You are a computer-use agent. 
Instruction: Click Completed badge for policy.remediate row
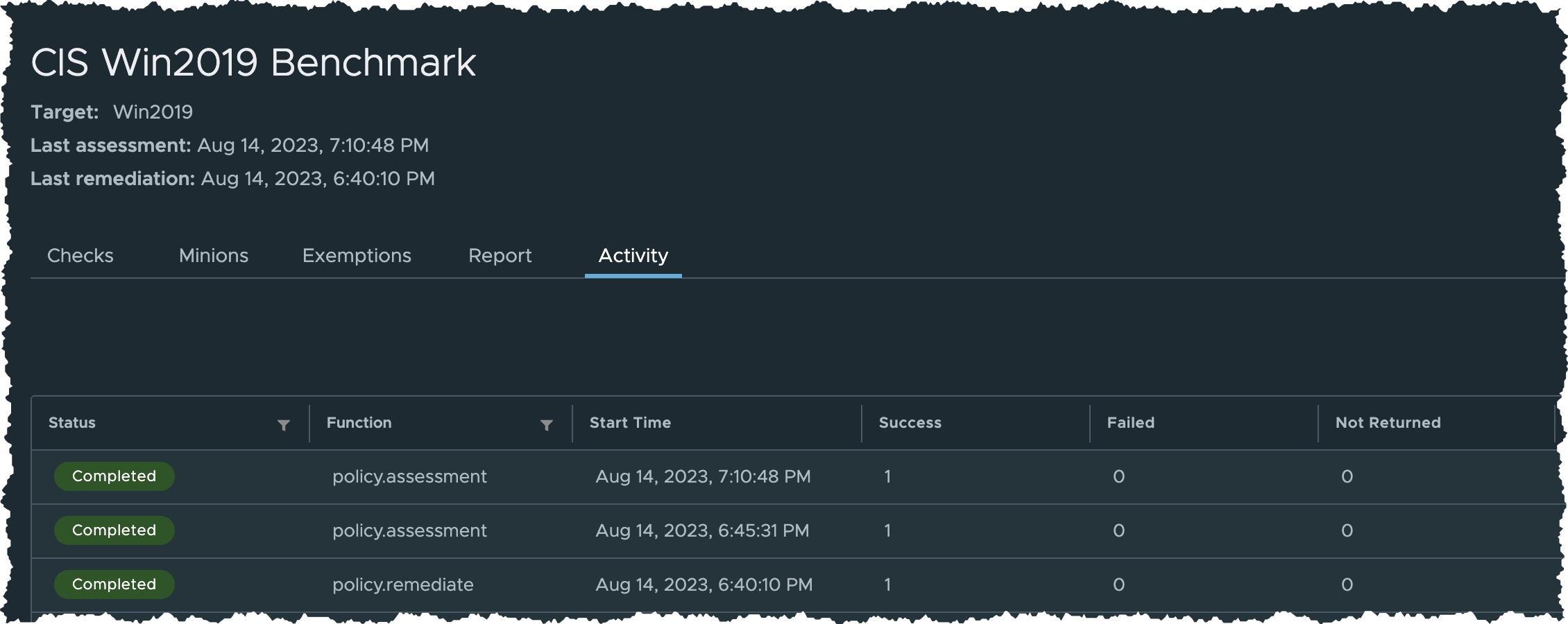[114, 584]
